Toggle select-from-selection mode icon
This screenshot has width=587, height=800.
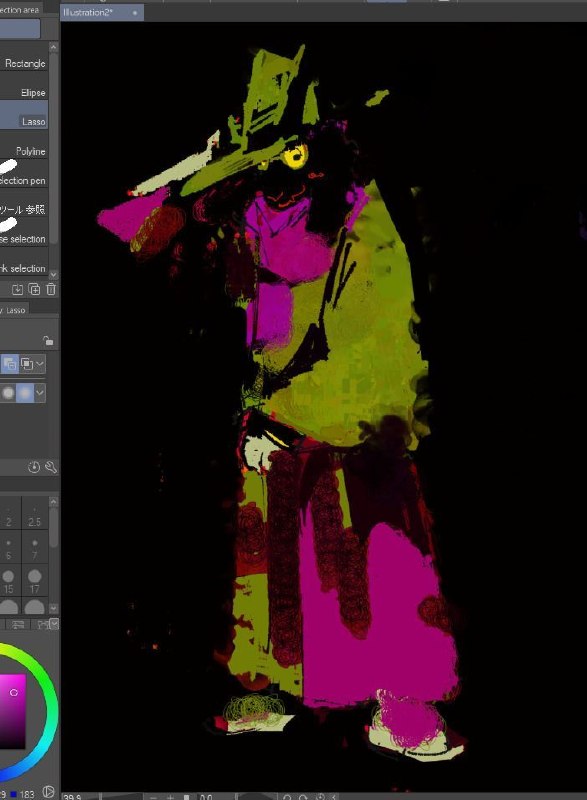[26, 364]
